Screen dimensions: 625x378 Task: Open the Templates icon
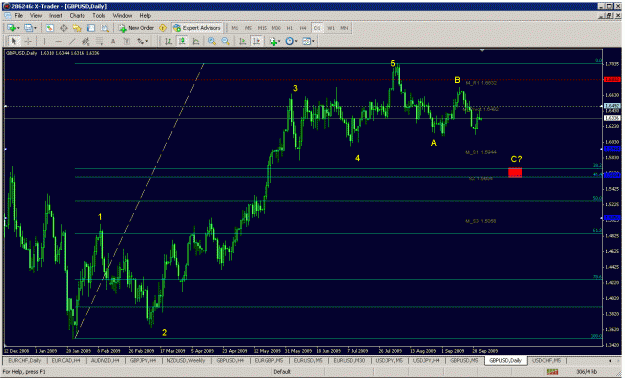point(306,41)
